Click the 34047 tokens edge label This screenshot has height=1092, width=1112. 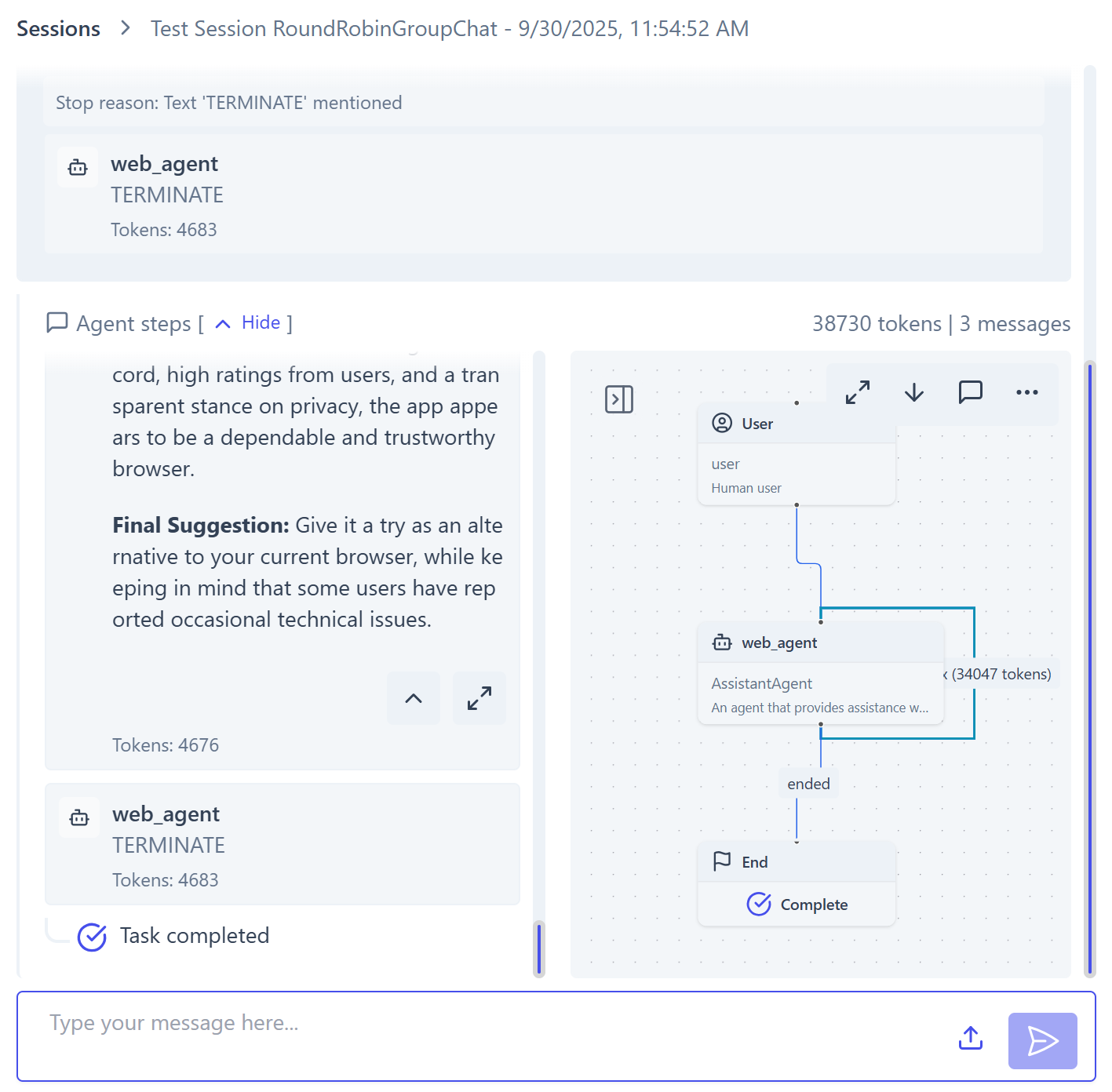(1001, 674)
